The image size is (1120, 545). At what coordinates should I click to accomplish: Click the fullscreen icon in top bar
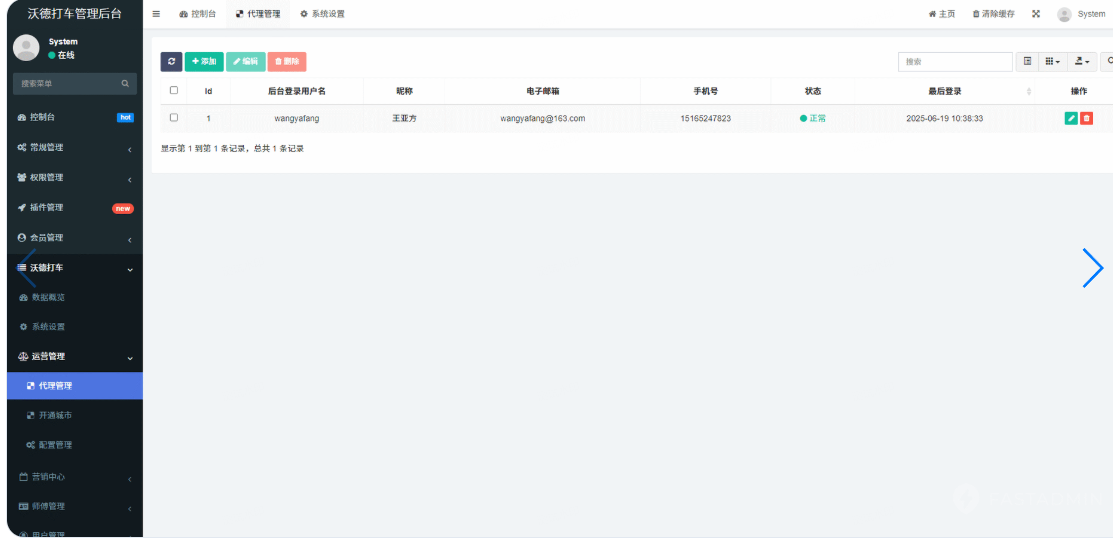(1036, 14)
